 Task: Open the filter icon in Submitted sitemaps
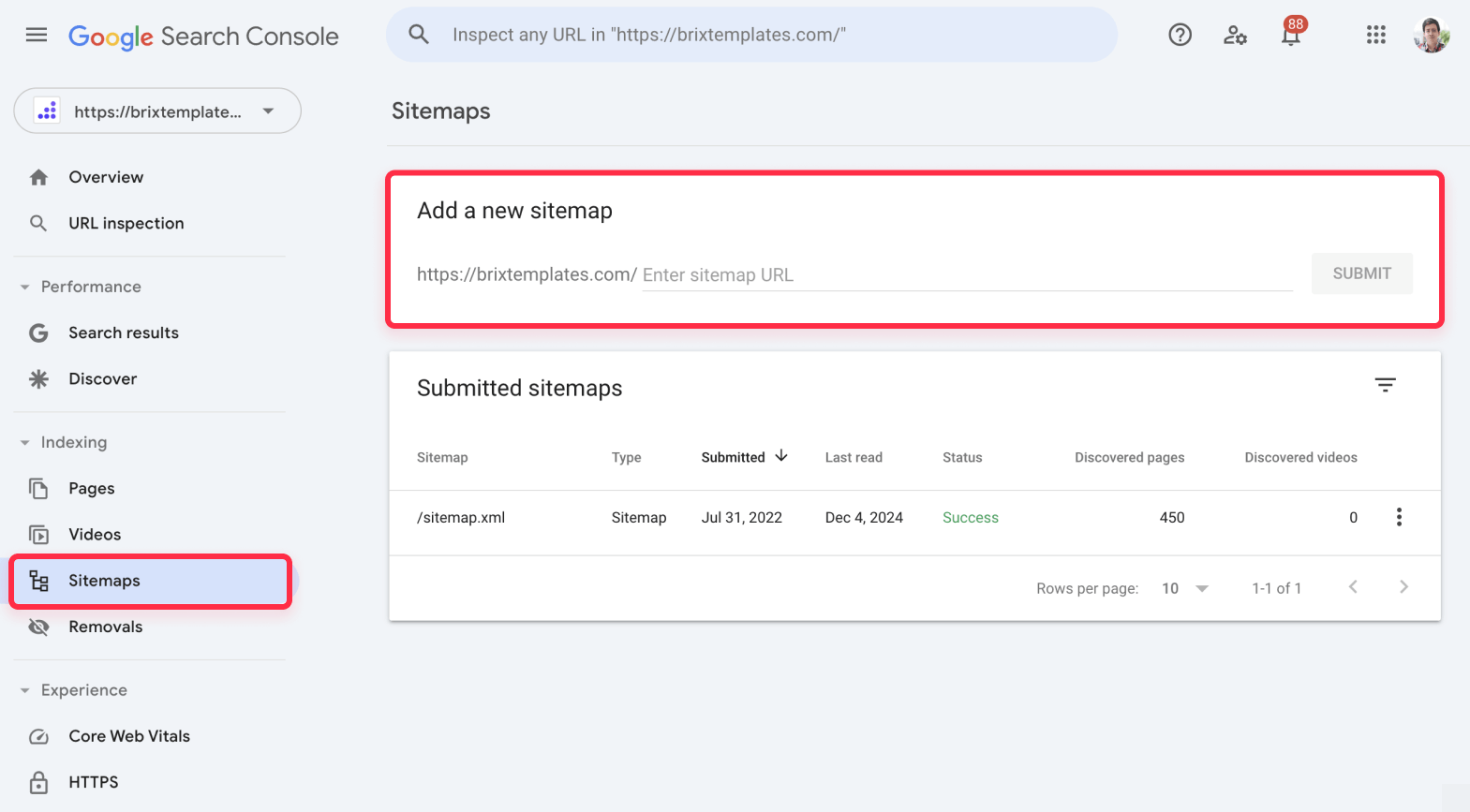pyautogui.click(x=1385, y=385)
